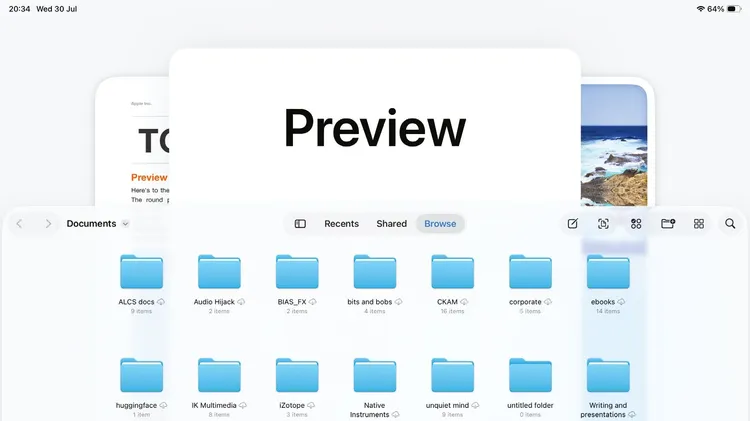Tap cloud icon beside ebooks
The width and height of the screenshot is (750, 421).
click(621, 302)
